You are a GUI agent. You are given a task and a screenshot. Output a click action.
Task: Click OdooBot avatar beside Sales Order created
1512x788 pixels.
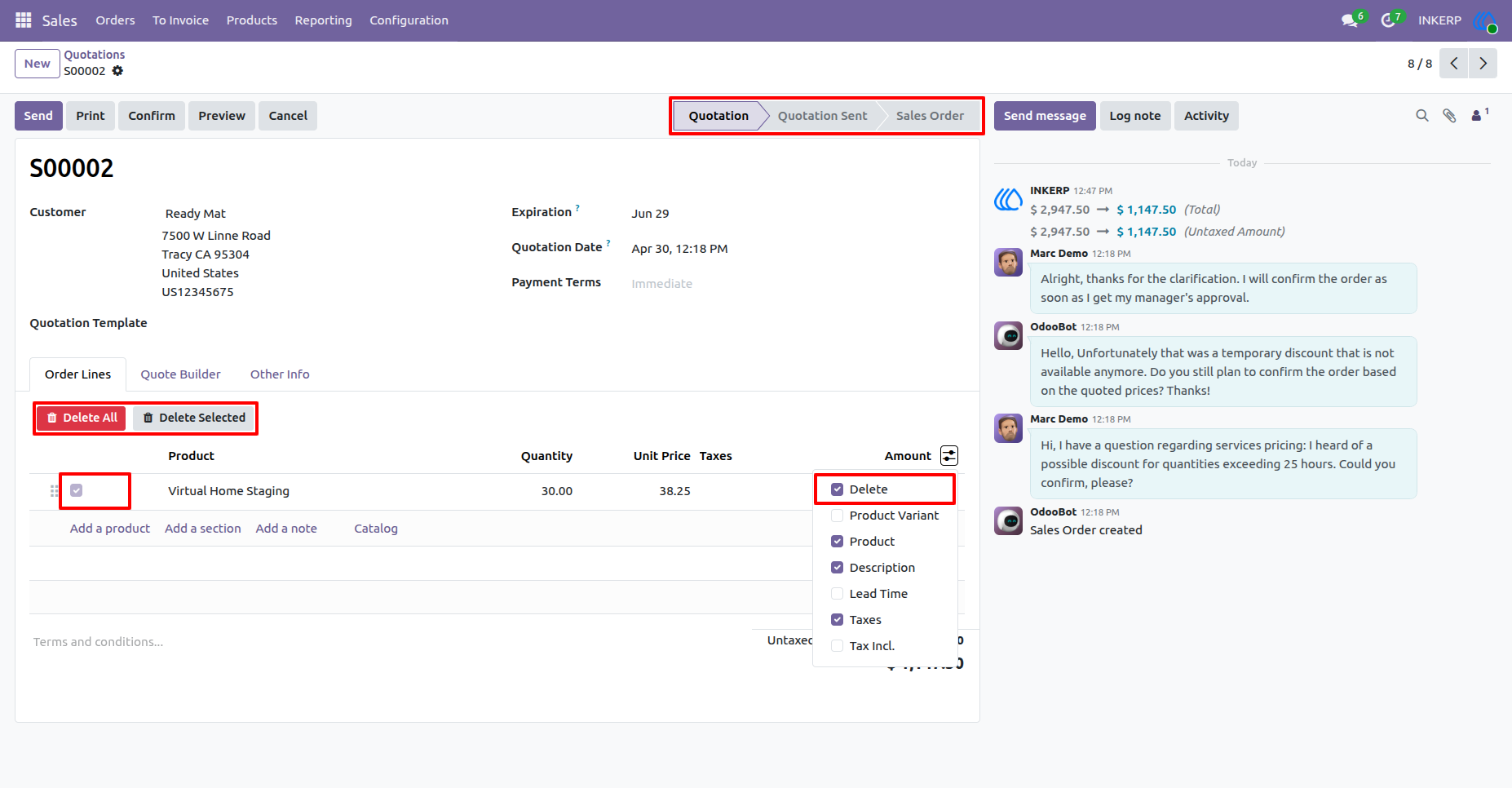(1008, 520)
